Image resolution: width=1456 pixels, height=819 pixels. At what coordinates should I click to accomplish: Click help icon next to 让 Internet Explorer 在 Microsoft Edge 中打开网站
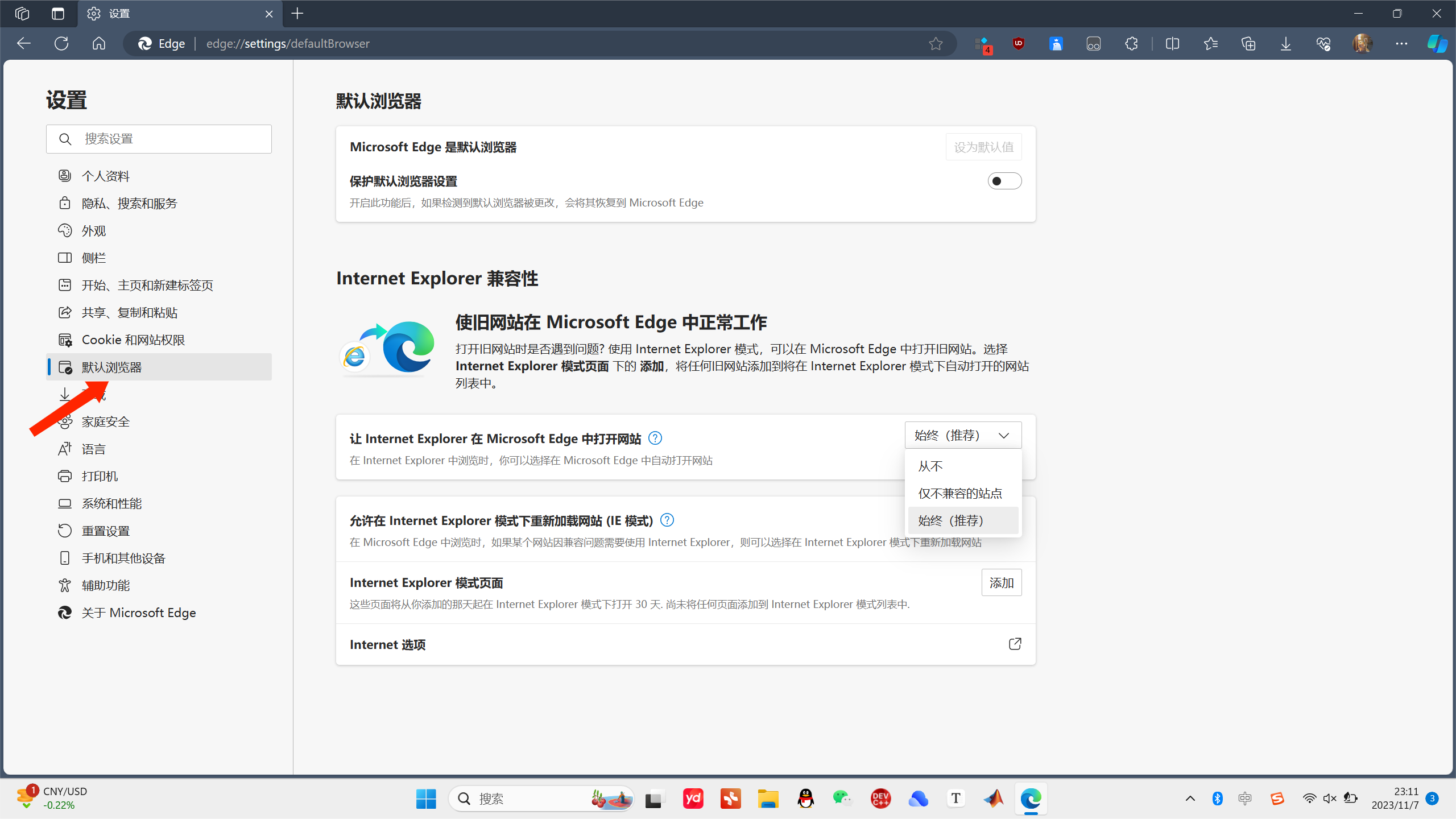point(655,438)
